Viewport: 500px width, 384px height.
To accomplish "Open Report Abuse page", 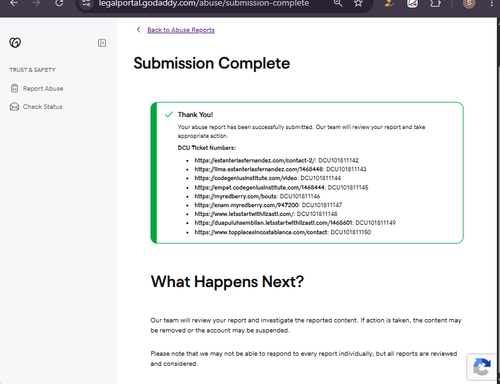I will tap(43, 88).
